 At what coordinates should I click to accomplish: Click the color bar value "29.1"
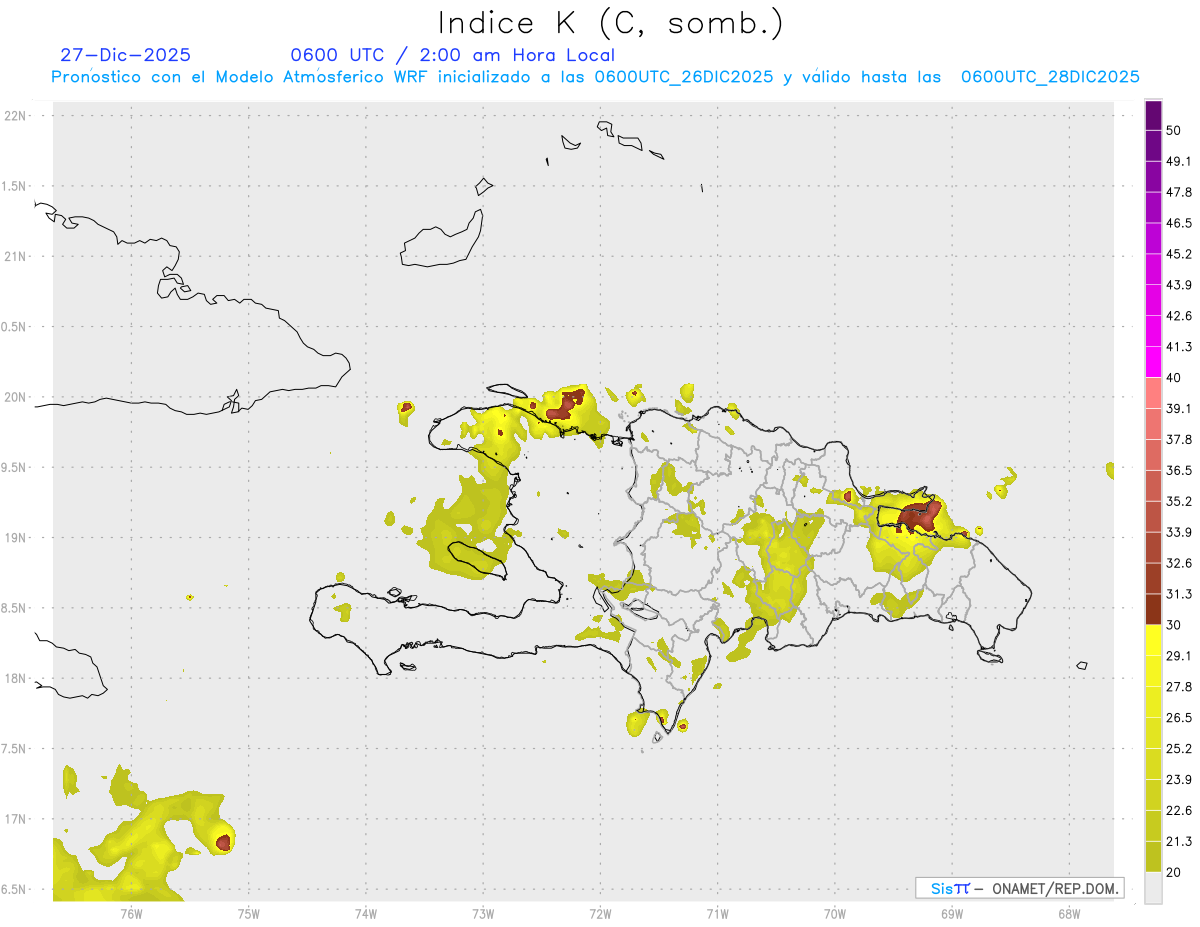tap(1179, 656)
